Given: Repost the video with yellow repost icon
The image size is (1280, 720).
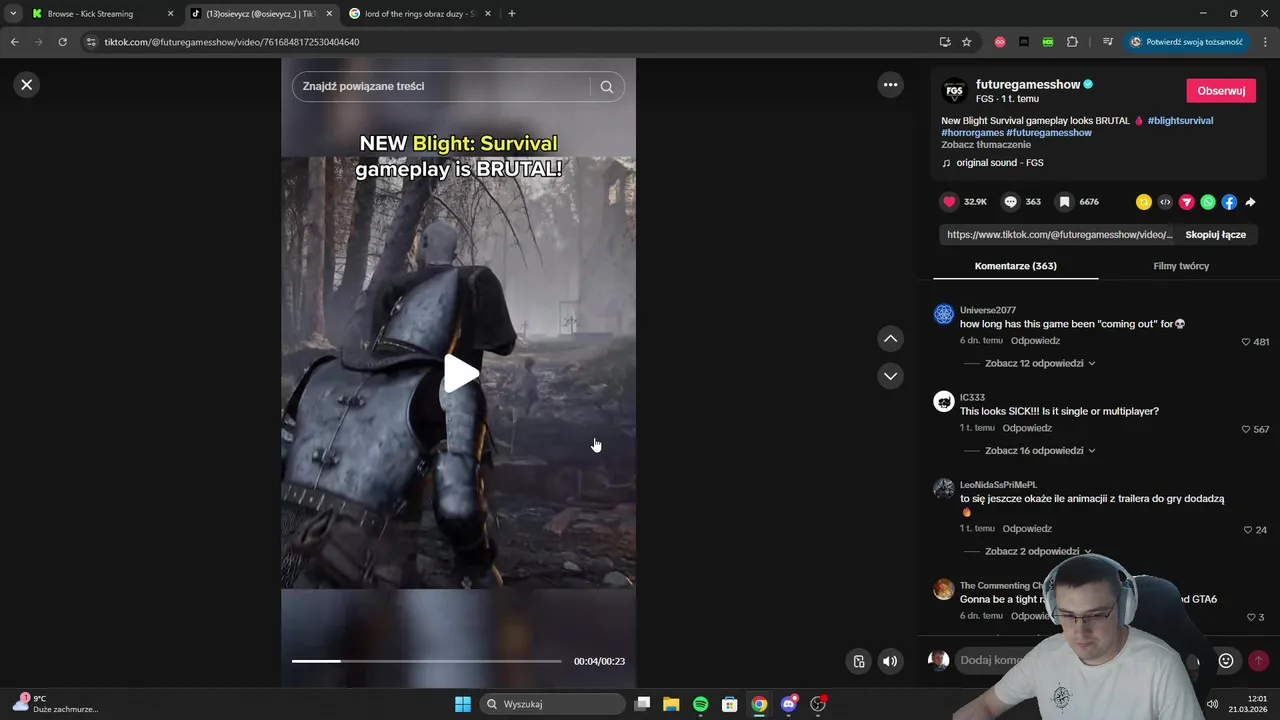Looking at the screenshot, I should [1143, 202].
